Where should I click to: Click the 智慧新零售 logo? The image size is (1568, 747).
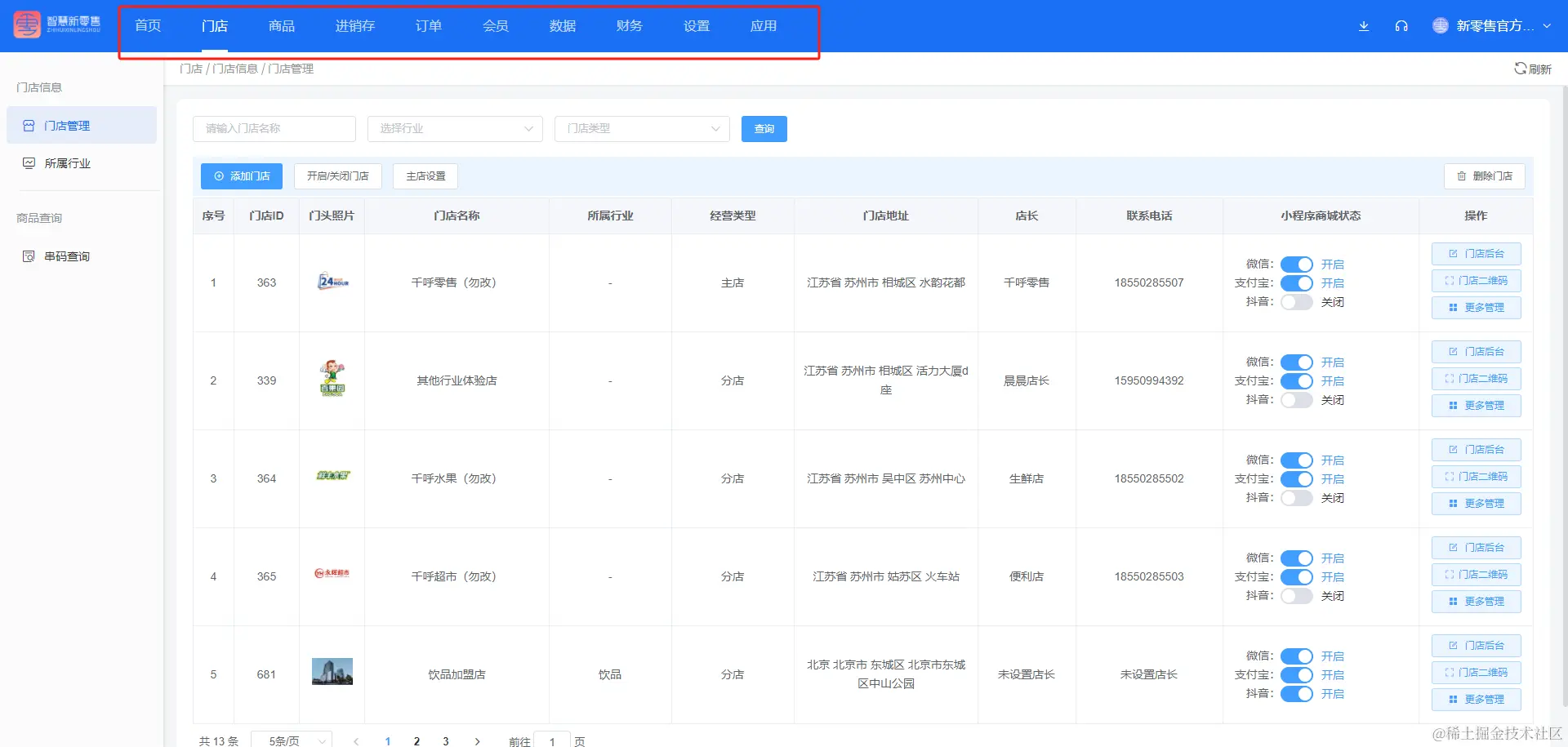[57, 24]
